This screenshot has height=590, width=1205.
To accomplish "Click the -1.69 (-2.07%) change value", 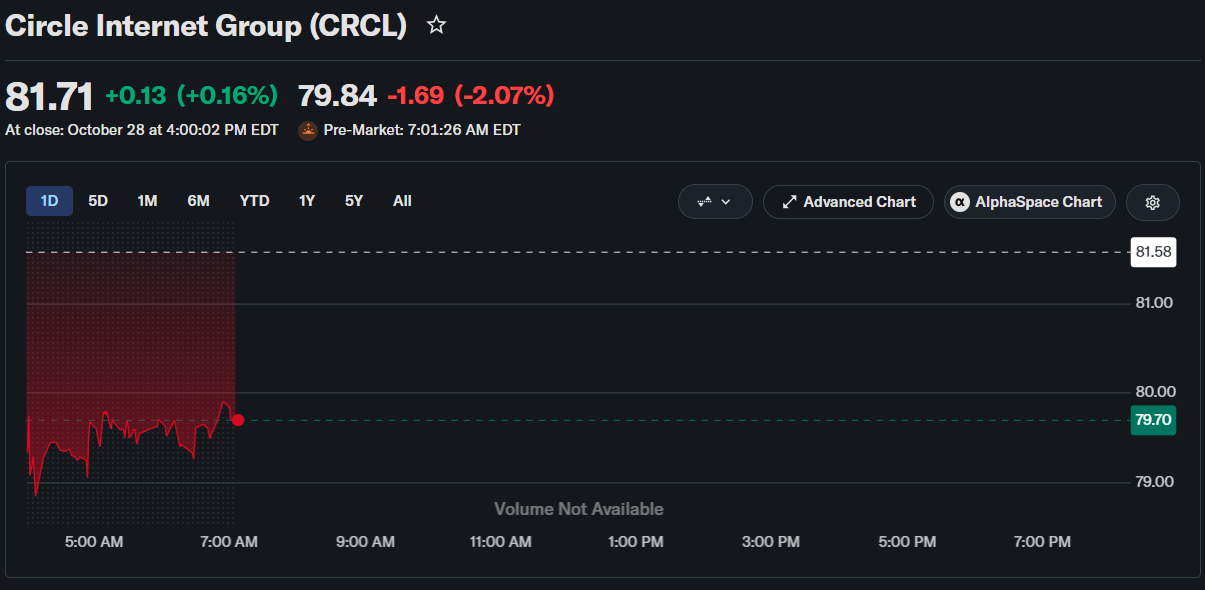I will point(470,96).
